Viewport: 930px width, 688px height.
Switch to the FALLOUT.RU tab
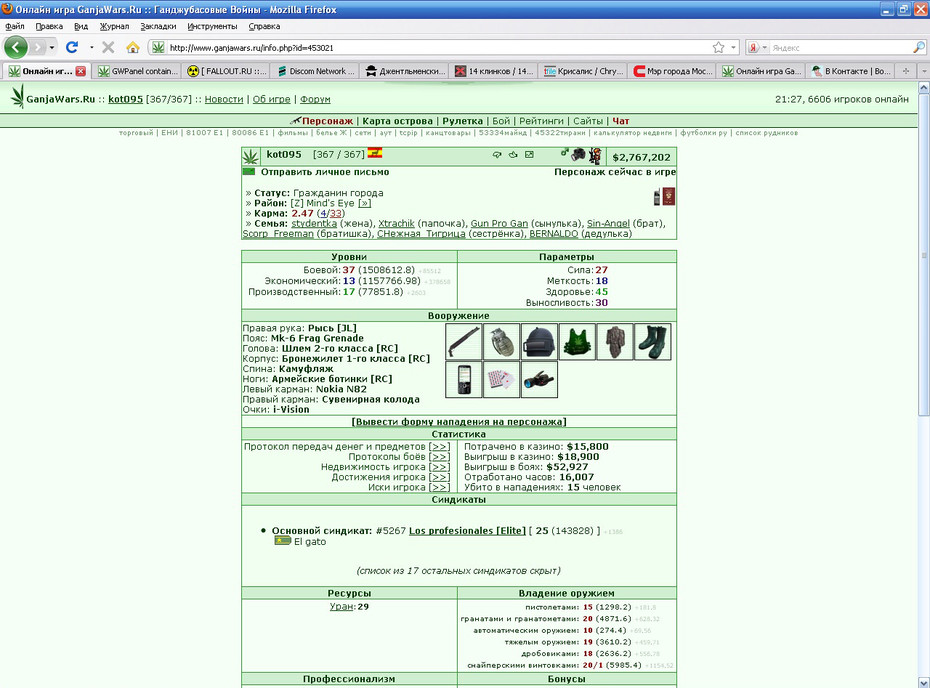[x=227, y=71]
